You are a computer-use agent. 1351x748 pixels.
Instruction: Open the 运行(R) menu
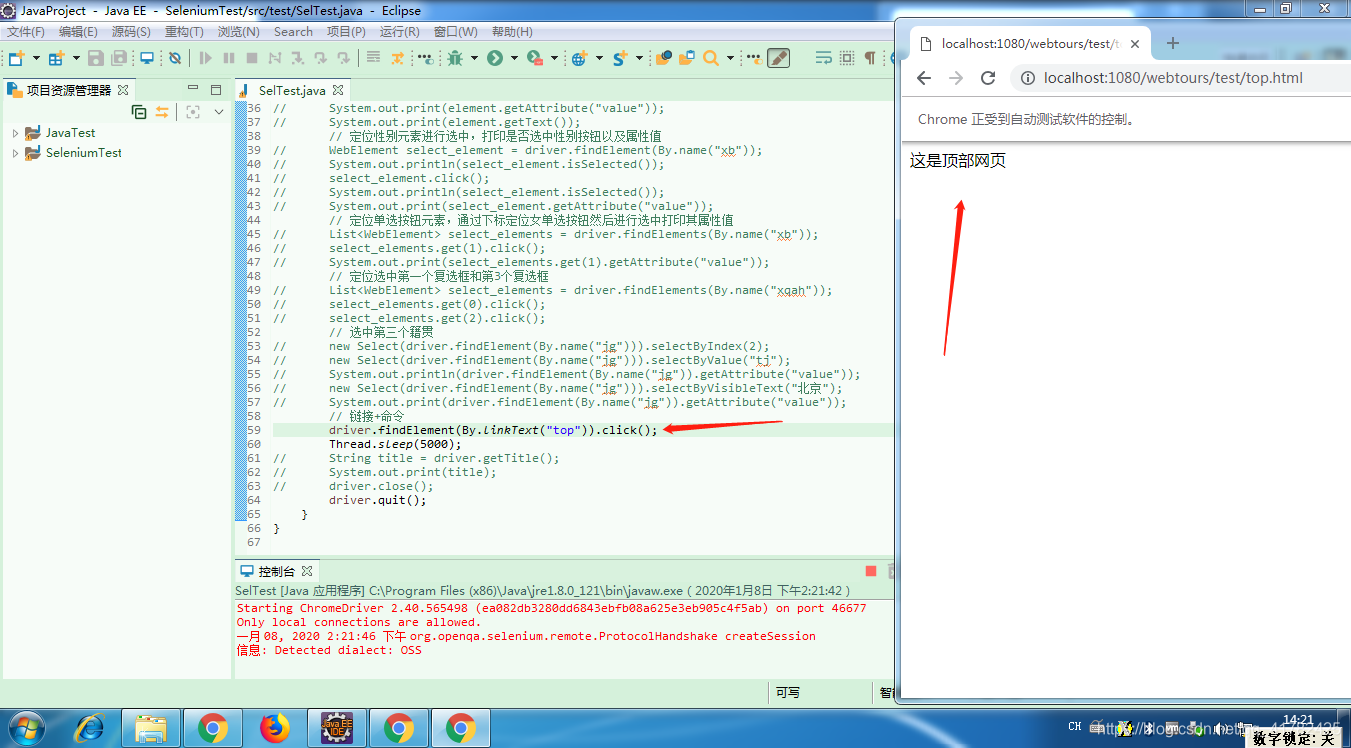pos(400,32)
